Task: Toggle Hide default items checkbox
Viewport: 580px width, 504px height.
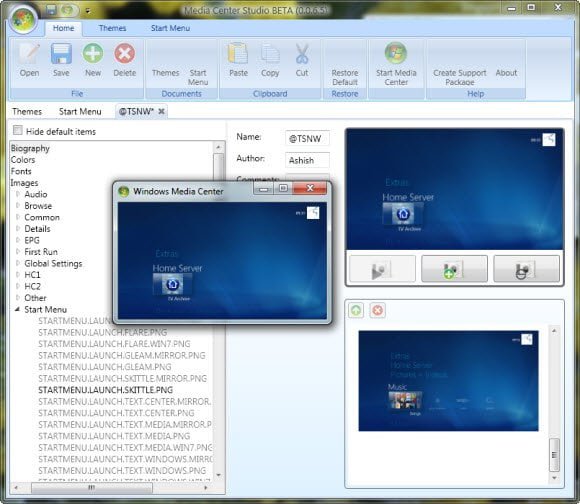Action: [x=17, y=130]
